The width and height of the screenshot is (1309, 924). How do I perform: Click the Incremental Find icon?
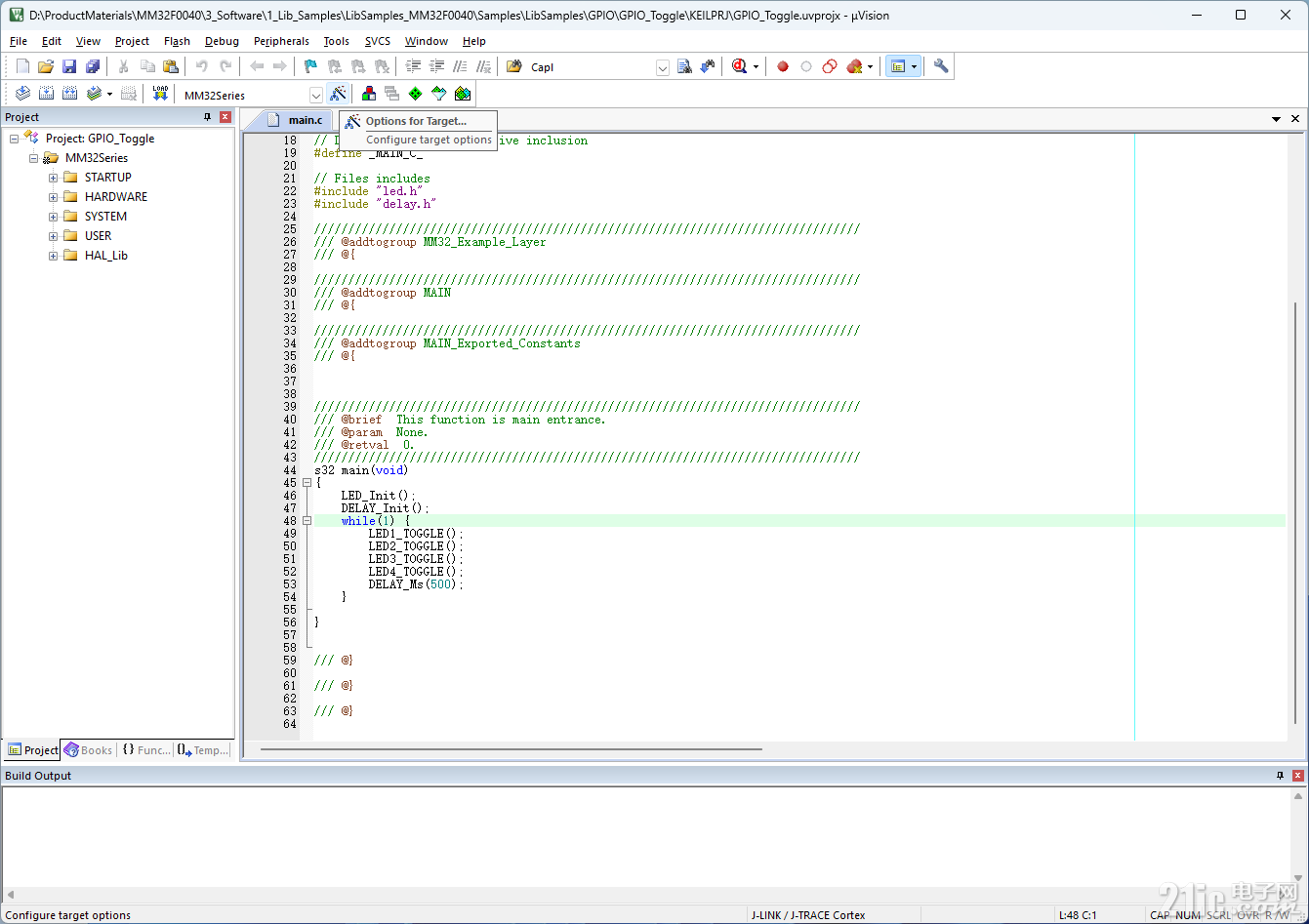point(708,66)
